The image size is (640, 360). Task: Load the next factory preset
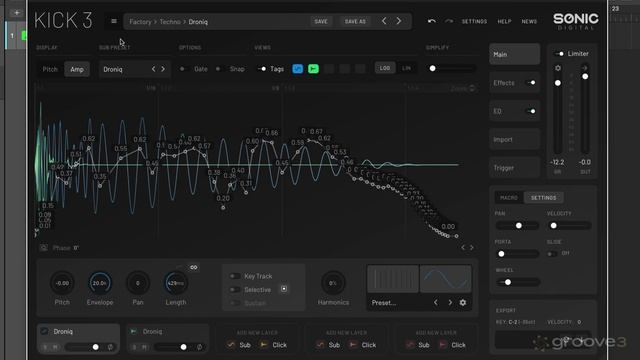click(399, 21)
